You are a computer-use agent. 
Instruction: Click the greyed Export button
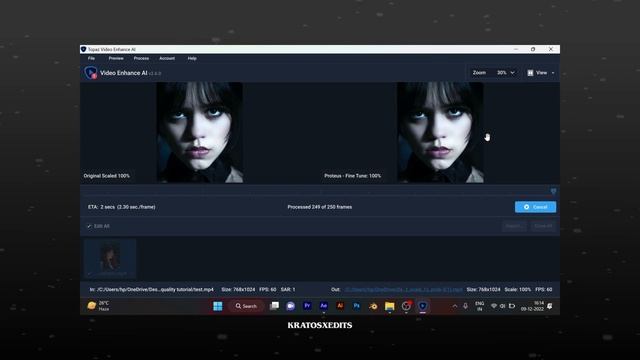pyautogui.click(x=513, y=226)
